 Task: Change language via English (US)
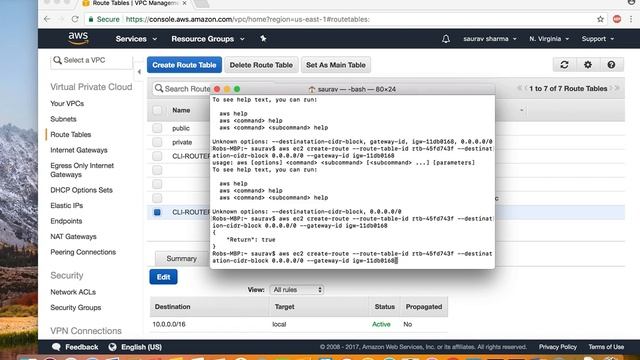pos(141,347)
